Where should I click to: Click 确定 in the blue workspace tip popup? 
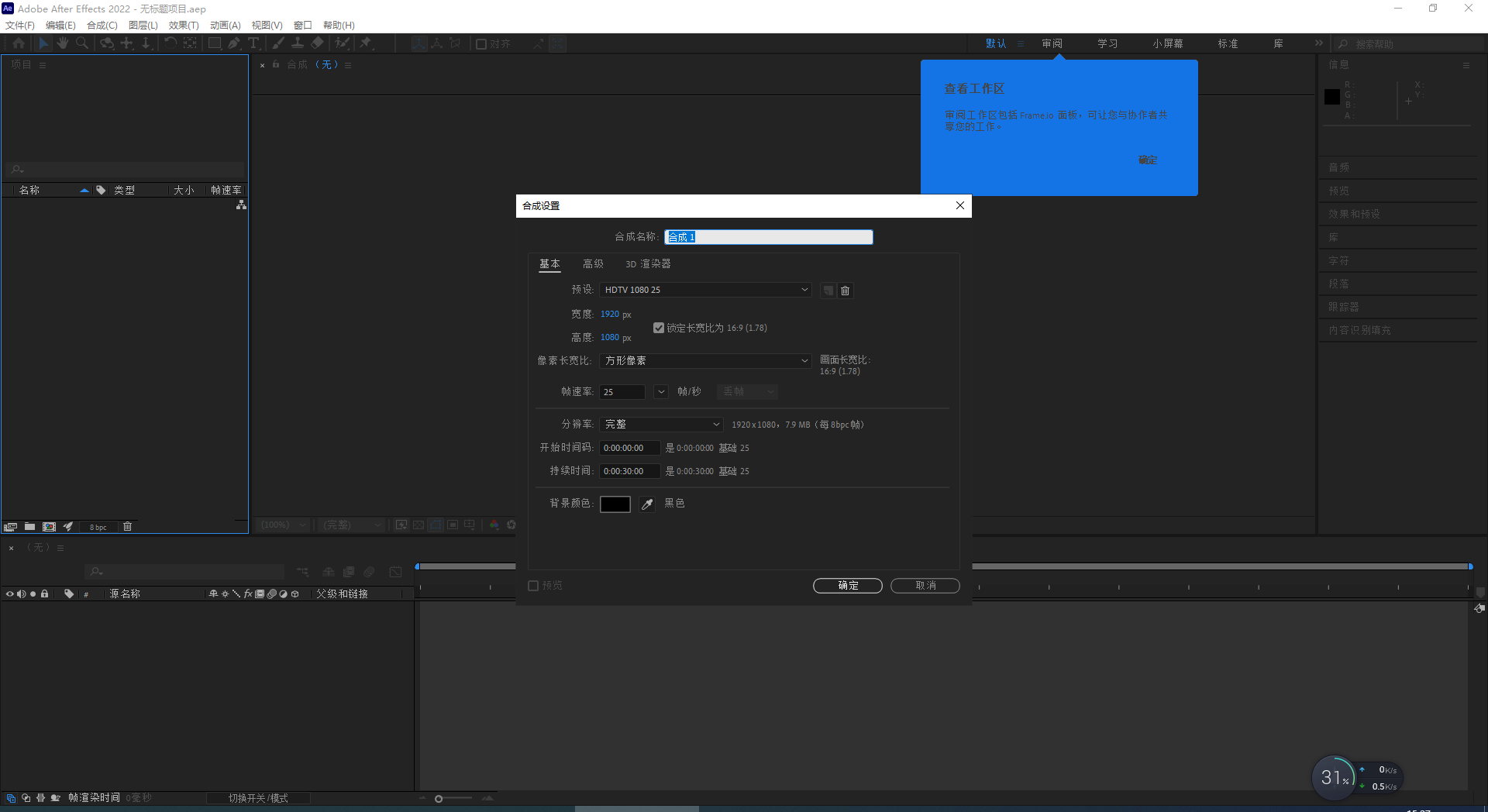(x=1147, y=160)
